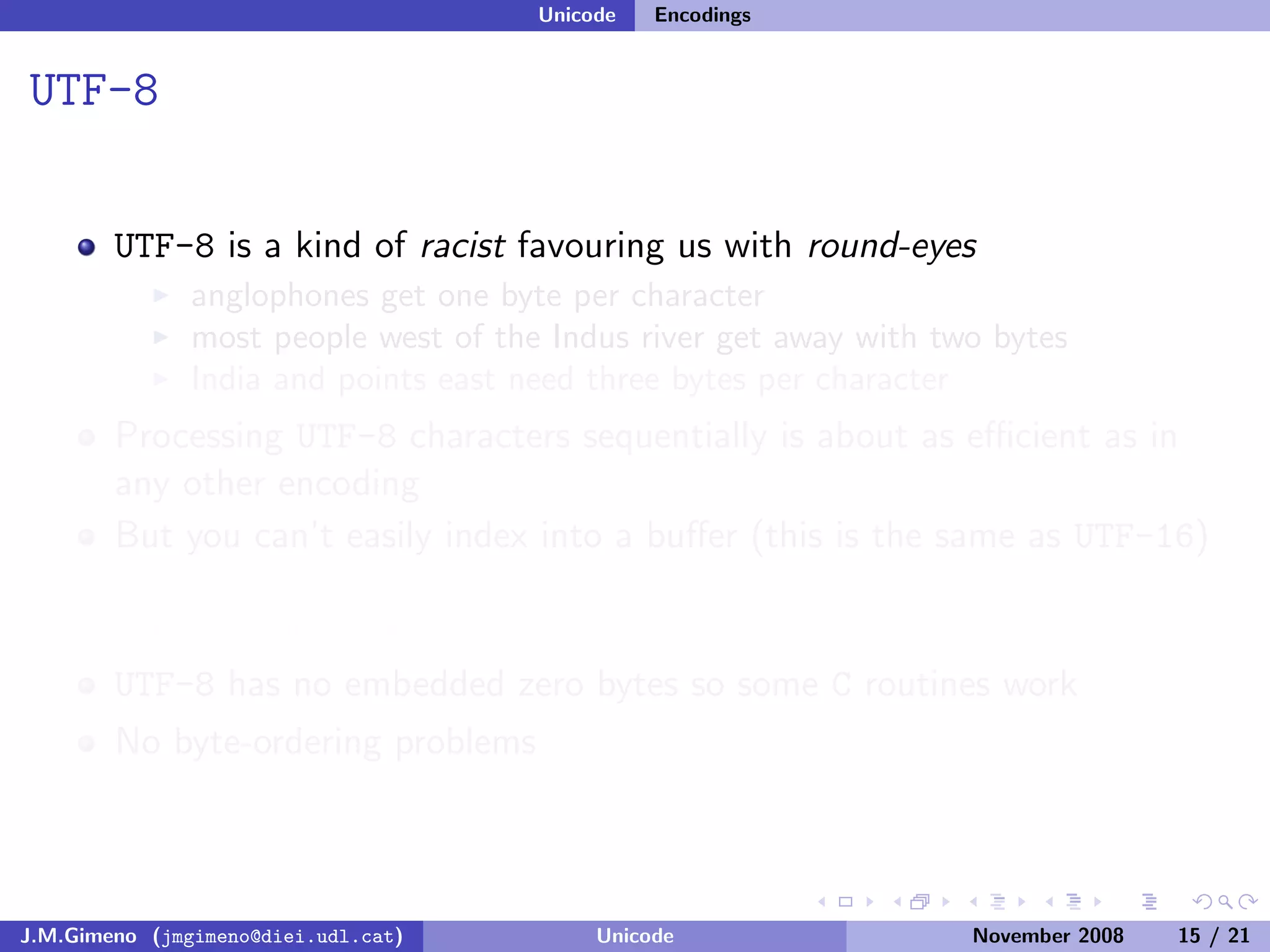Open the Encodings section in header
Viewport: 1270px width, 952px height.
click(x=702, y=15)
